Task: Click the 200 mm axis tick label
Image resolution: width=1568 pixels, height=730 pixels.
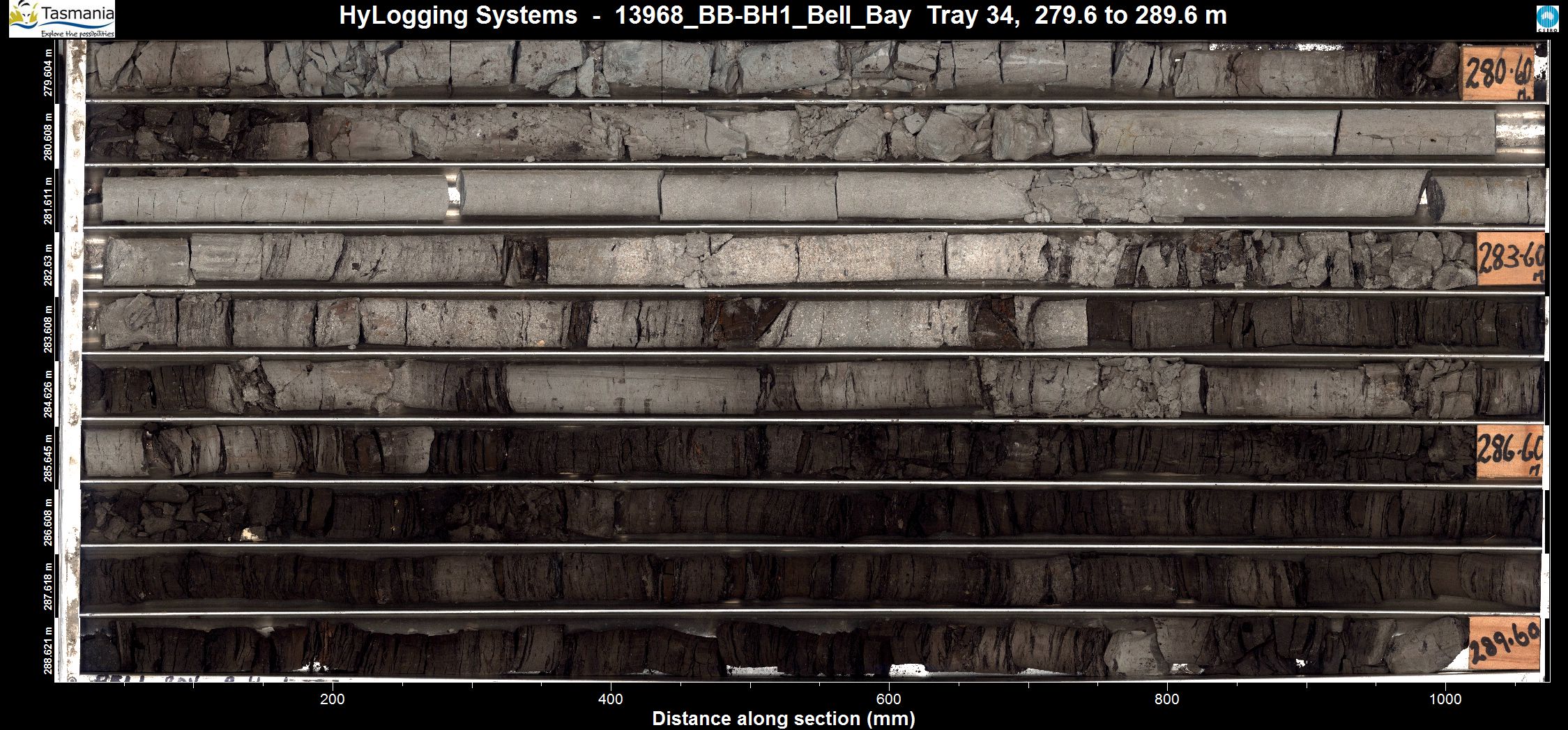Action: 332,699
